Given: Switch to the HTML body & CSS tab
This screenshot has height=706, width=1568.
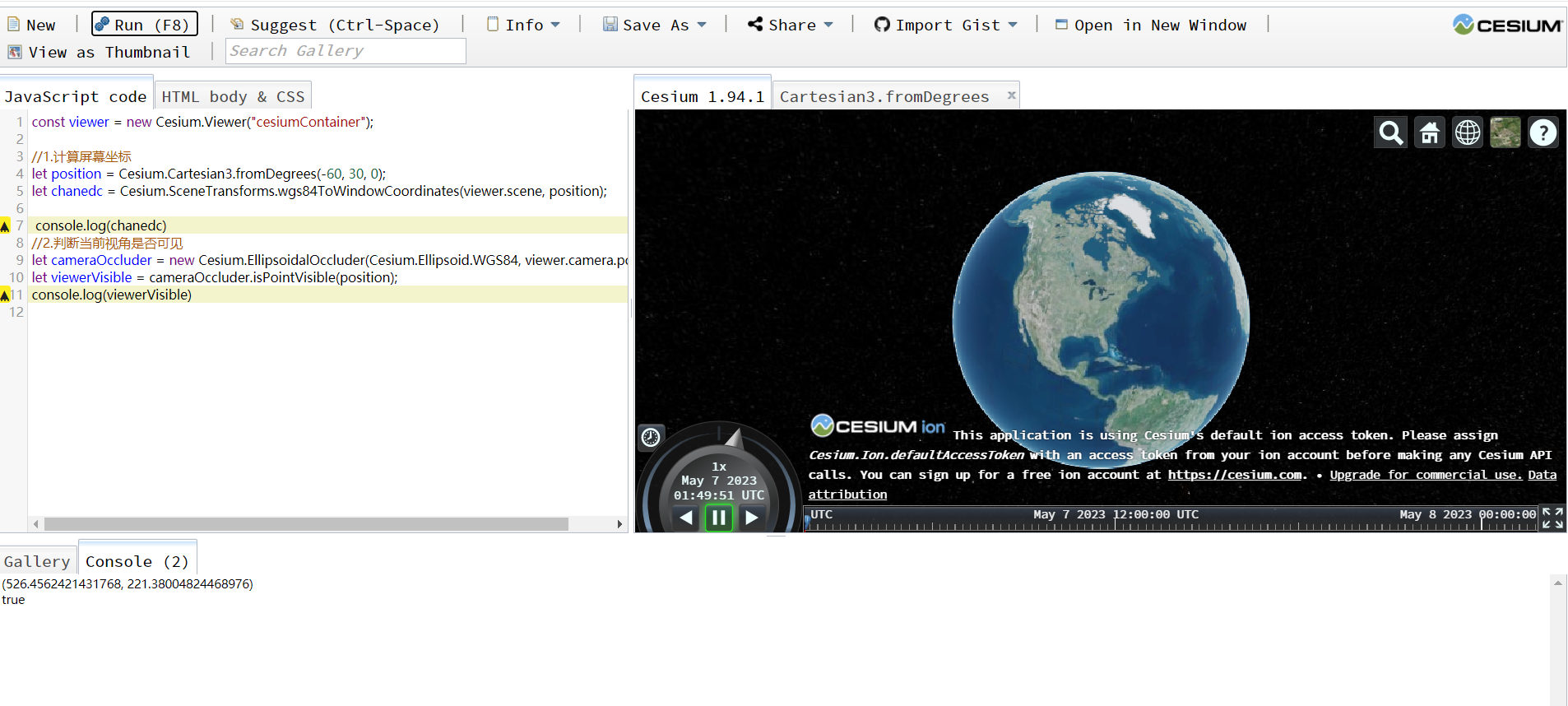Looking at the screenshot, I should 233,96.
